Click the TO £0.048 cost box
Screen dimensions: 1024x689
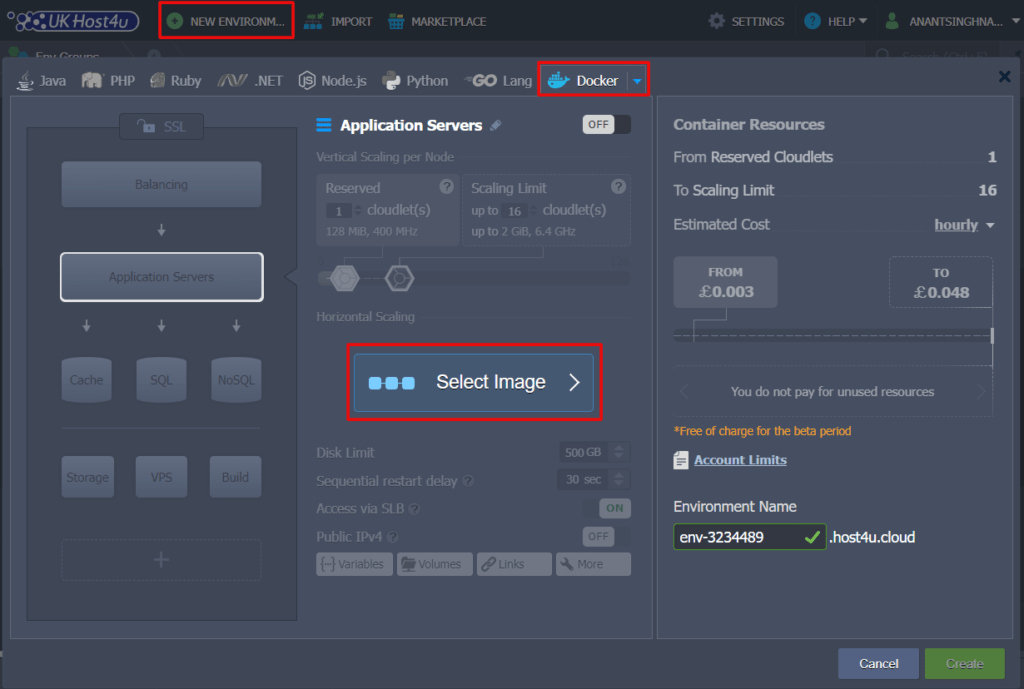coord(941,283)
